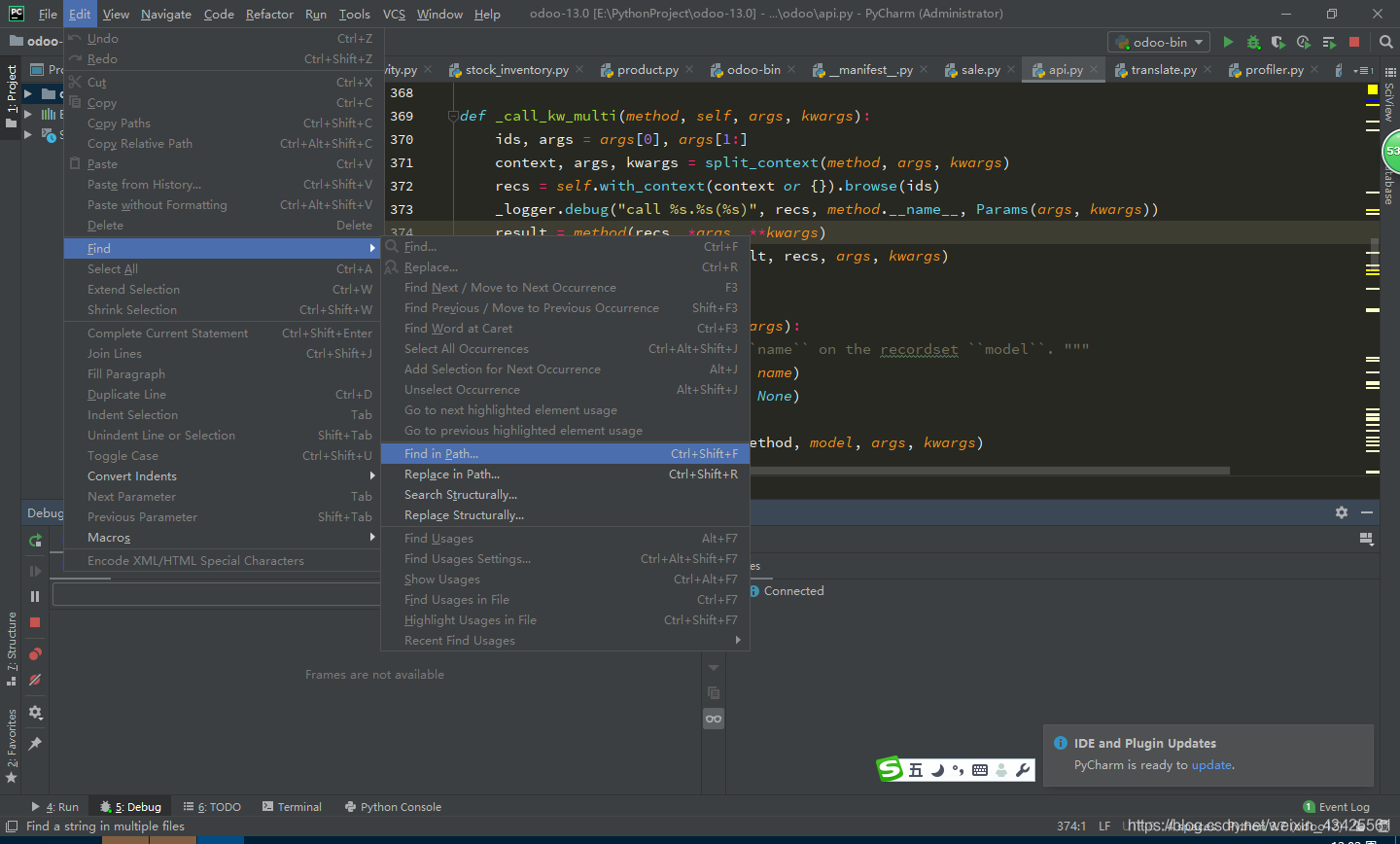The height and width of the screenshot is (844, 1400).
Task: Switch to the translate.py editor tab
Action: click(1163, 70)
